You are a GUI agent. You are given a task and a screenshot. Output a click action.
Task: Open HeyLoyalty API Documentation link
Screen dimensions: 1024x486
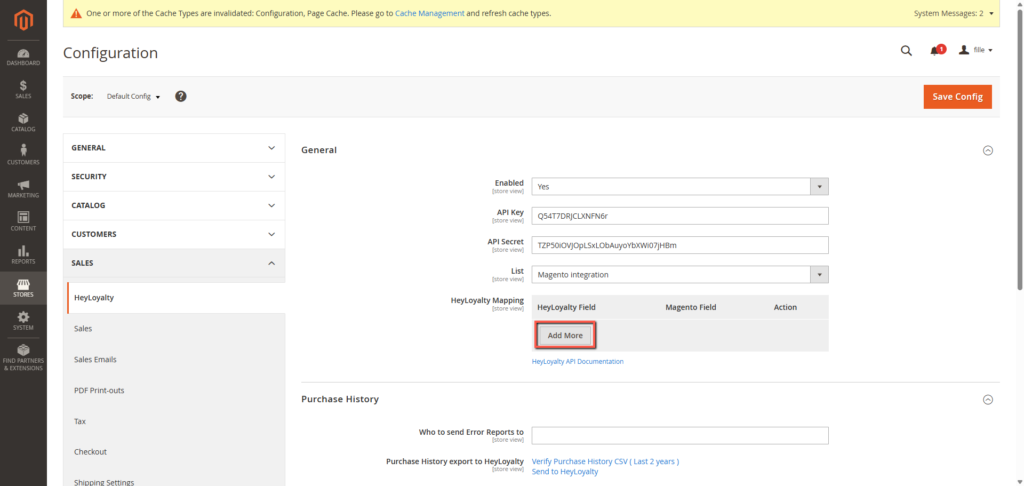click(577, 361)
